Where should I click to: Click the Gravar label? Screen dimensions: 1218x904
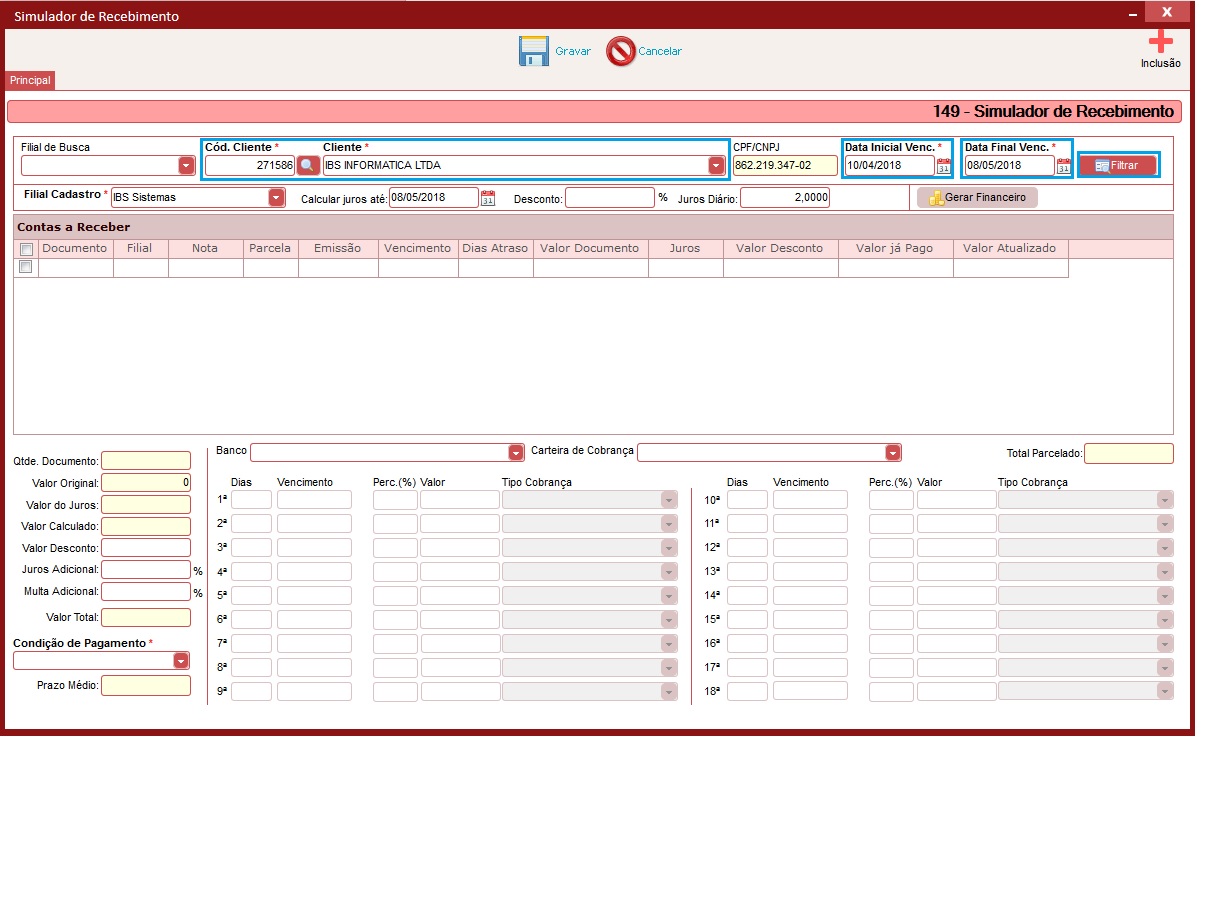(573, 51)
